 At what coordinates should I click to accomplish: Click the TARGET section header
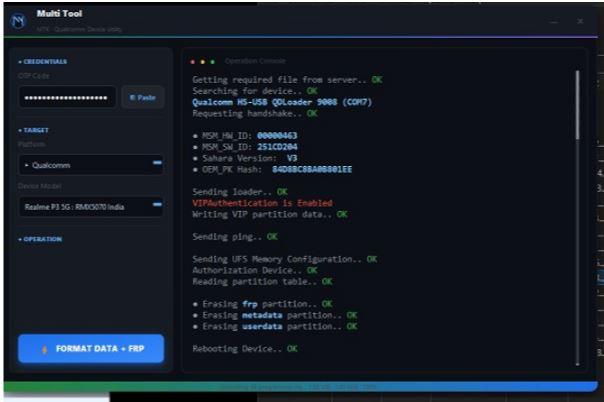pyautogui.click(x=34, y=130)
